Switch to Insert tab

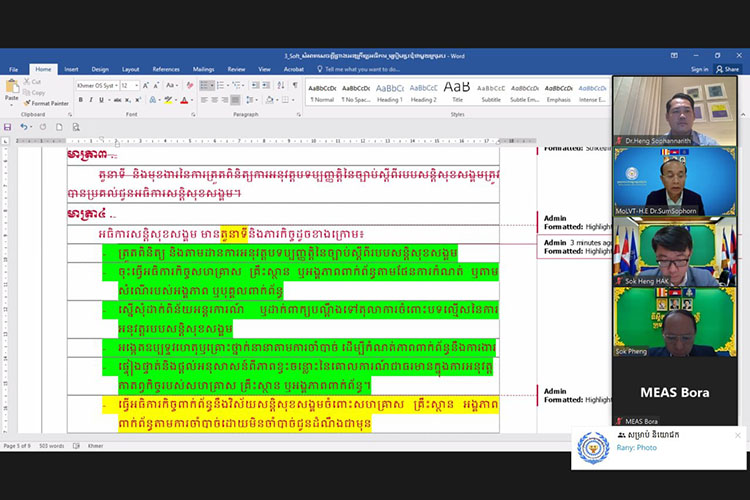(x=71, y=69)
